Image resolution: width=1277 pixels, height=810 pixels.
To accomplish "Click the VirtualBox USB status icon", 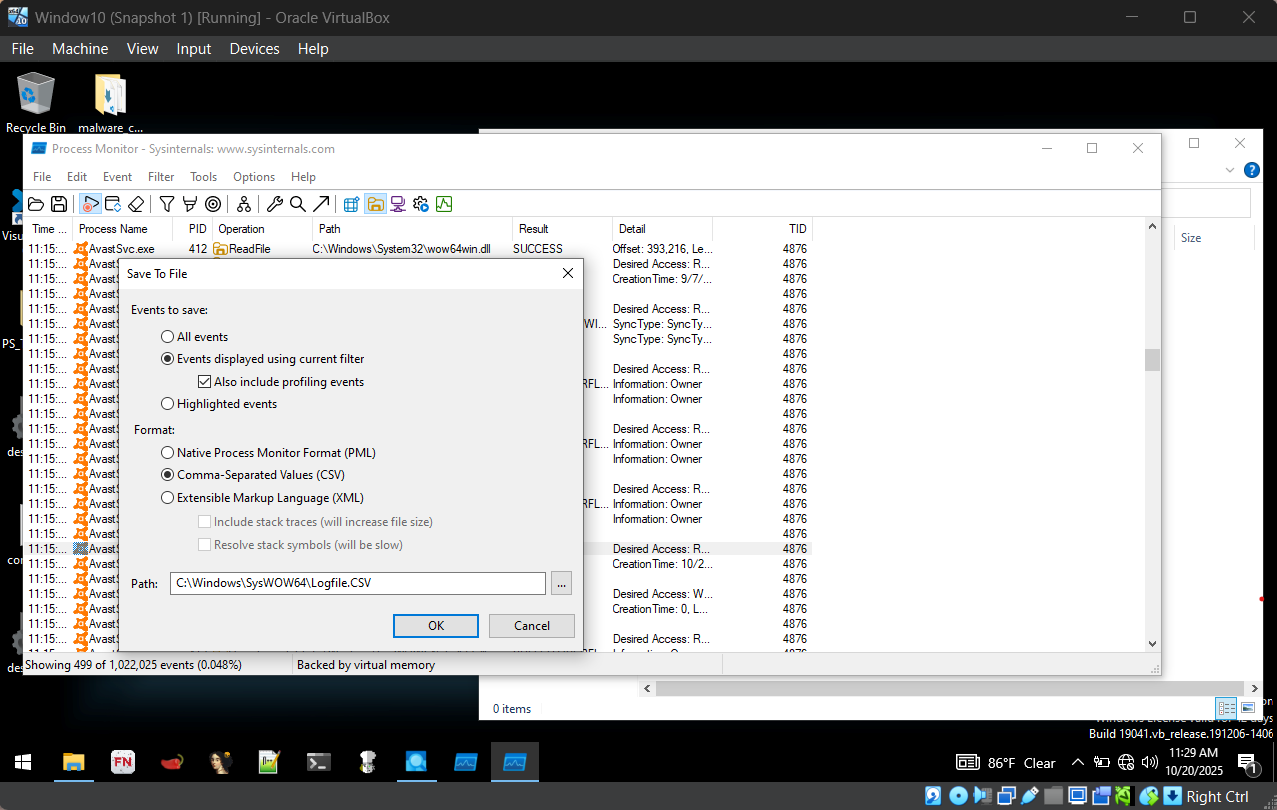I will (1031, 796).
